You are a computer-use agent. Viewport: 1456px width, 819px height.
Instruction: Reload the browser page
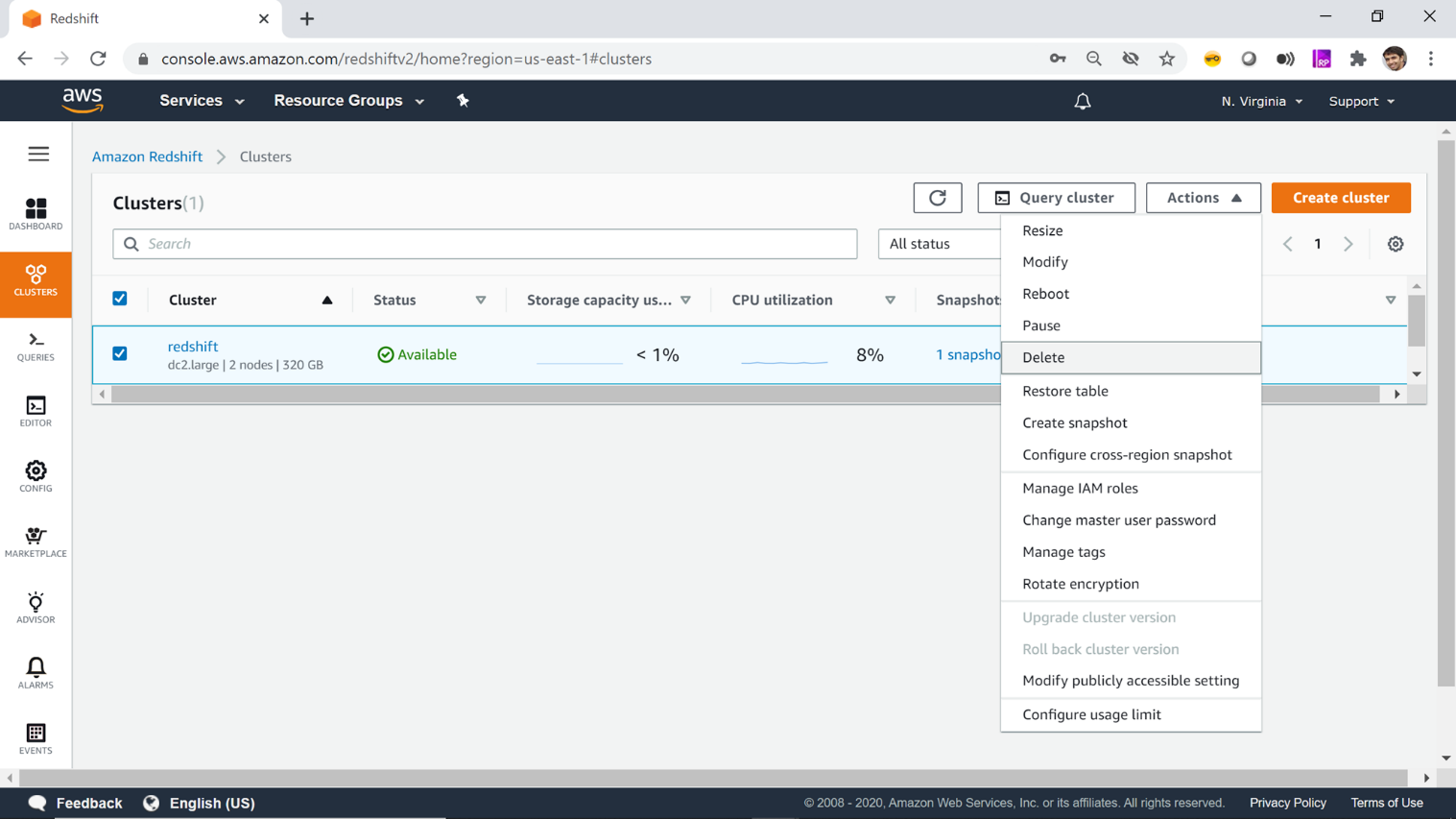(x=98, y=59)
